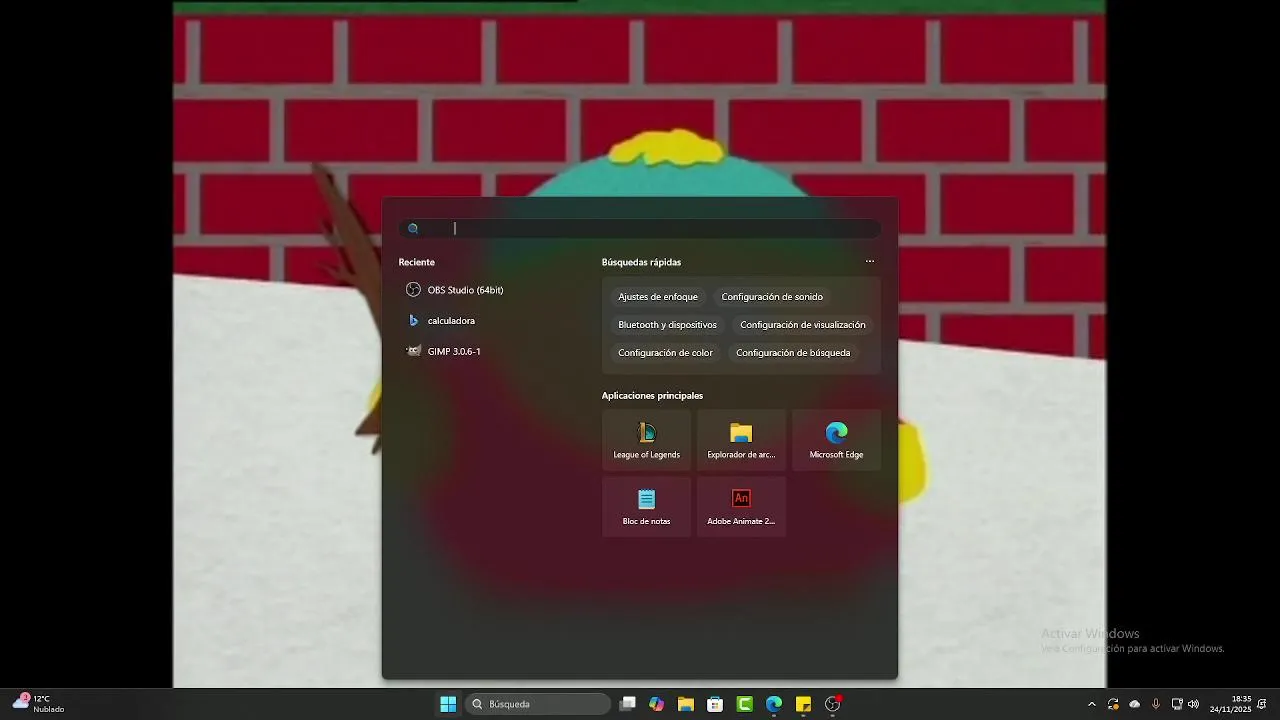Select Configuración de sonido quick search
This screenshot has width=1280, height=720.
(x=772, y=297)
